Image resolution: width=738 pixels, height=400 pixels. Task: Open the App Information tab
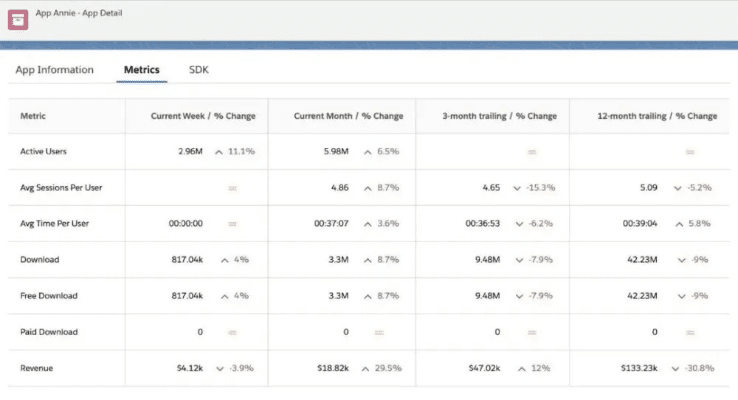55,70
